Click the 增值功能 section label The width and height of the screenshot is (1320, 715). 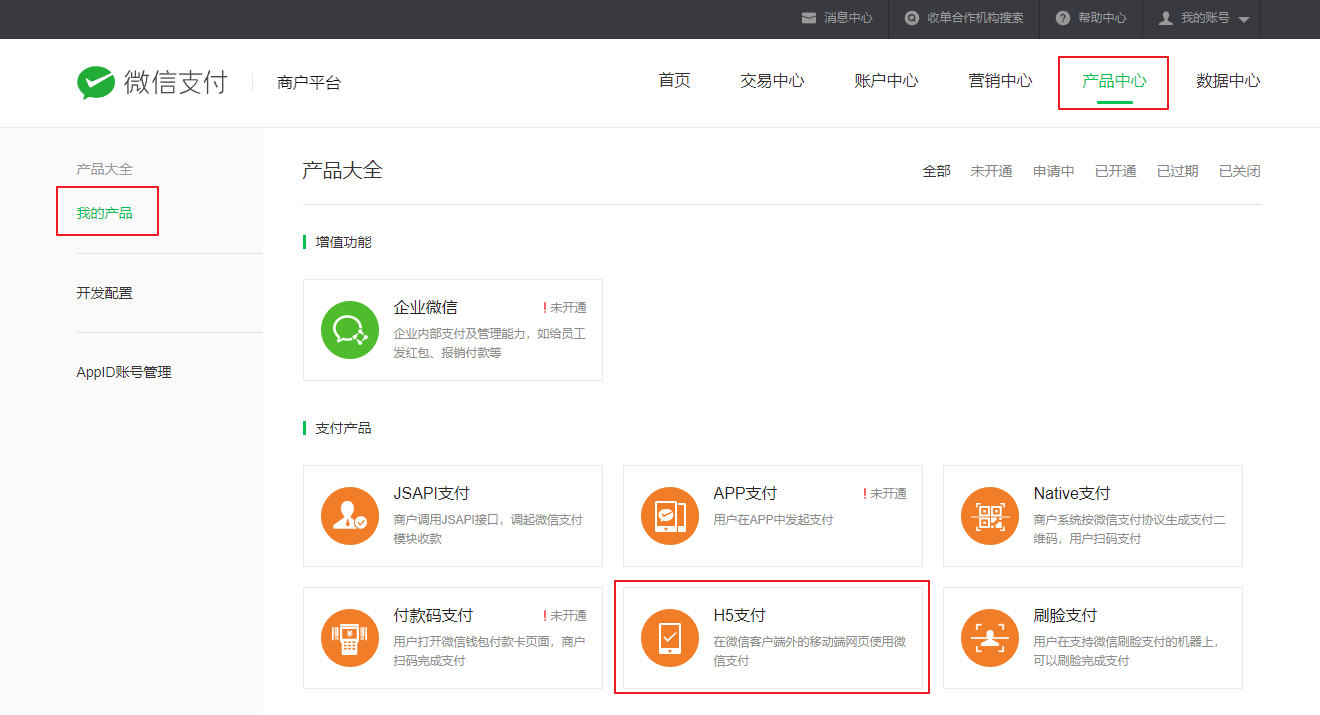pos(343,242)
